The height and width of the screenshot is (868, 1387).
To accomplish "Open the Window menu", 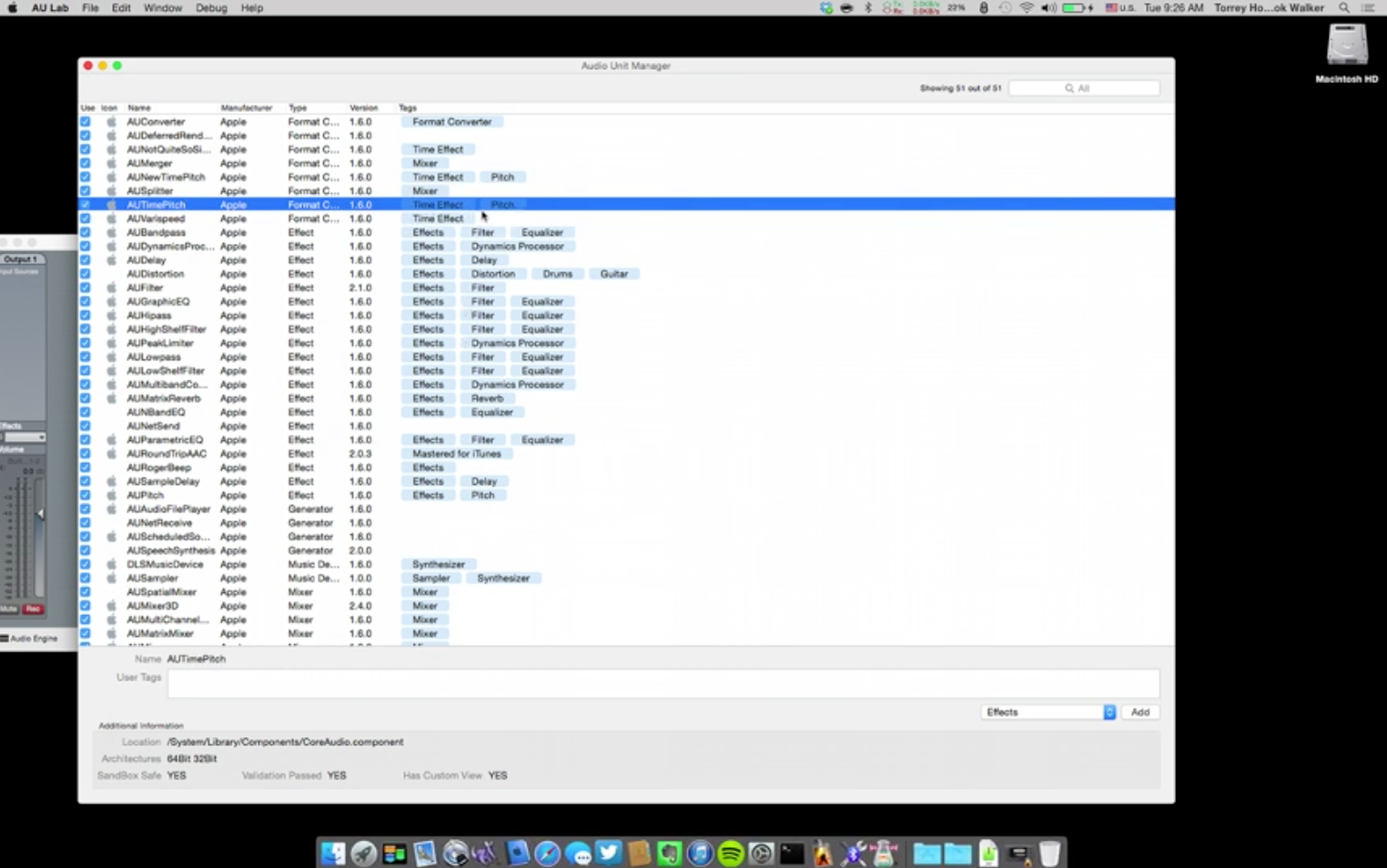I will tap(163, 8).
